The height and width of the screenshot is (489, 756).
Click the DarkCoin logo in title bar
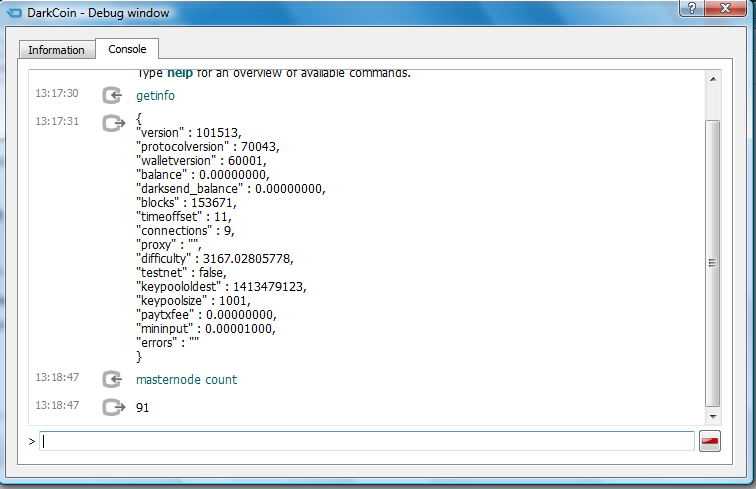[x=14, y=13]
